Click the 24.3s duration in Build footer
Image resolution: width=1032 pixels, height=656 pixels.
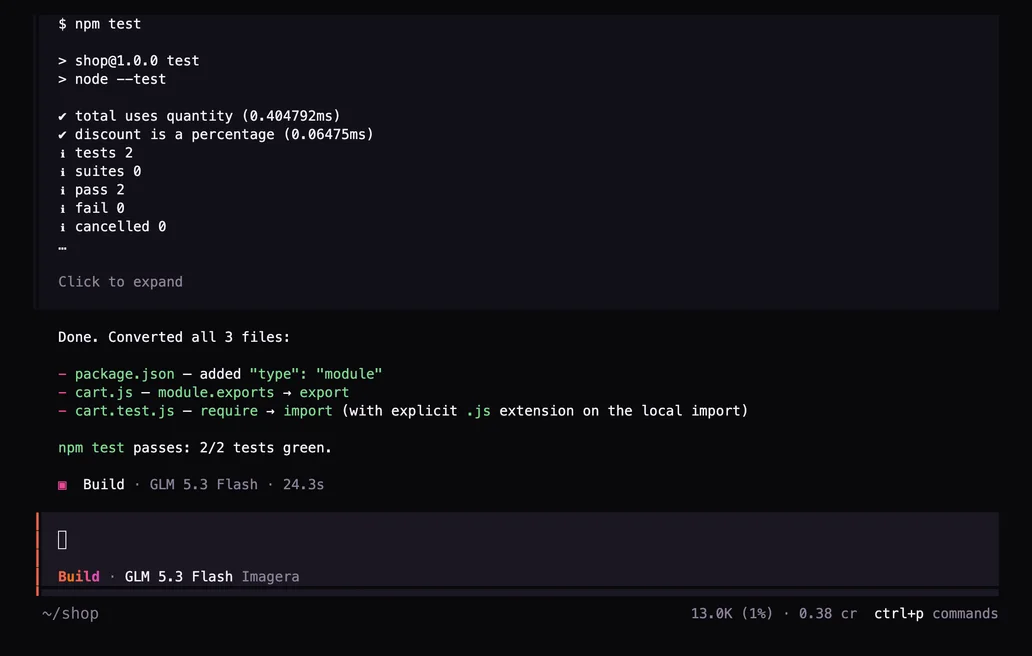coord(303,484)
